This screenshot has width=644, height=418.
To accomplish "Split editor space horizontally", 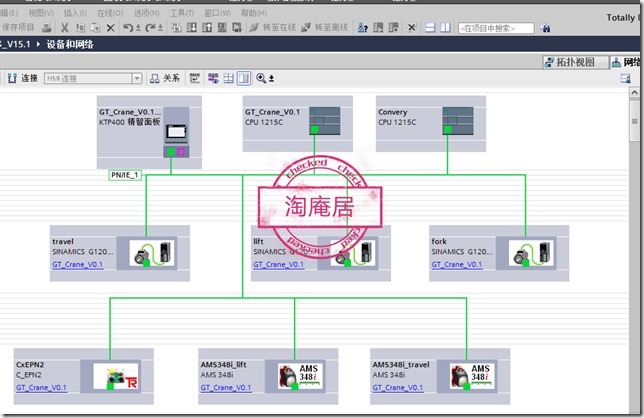I will point(430,28).
